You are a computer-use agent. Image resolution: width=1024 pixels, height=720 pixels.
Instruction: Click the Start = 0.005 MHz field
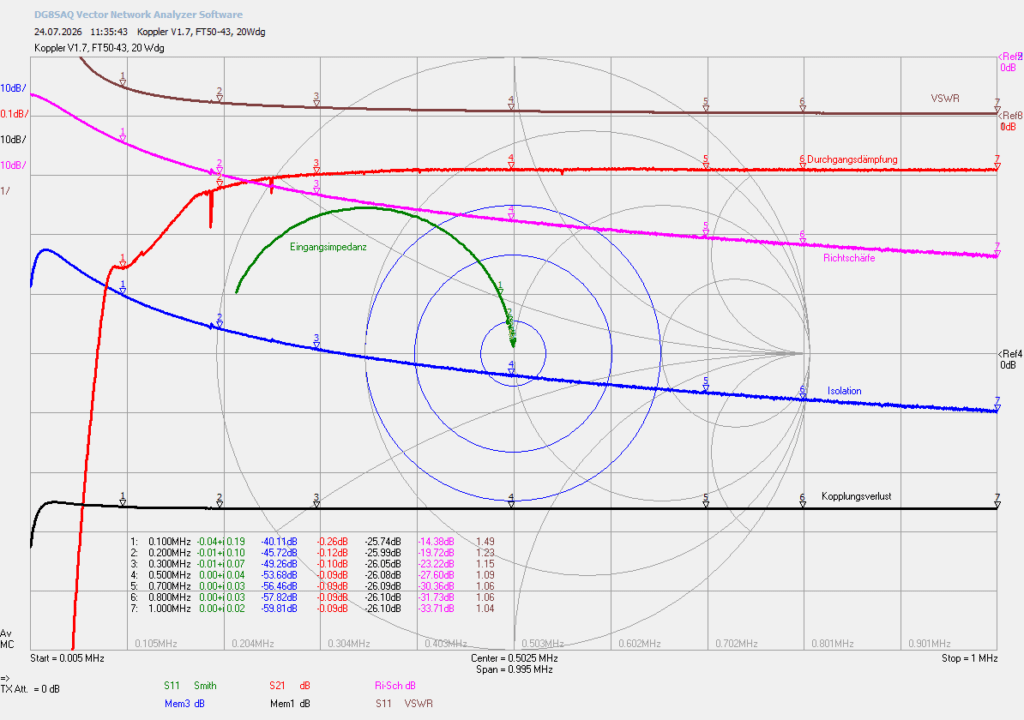pos(67,658)
